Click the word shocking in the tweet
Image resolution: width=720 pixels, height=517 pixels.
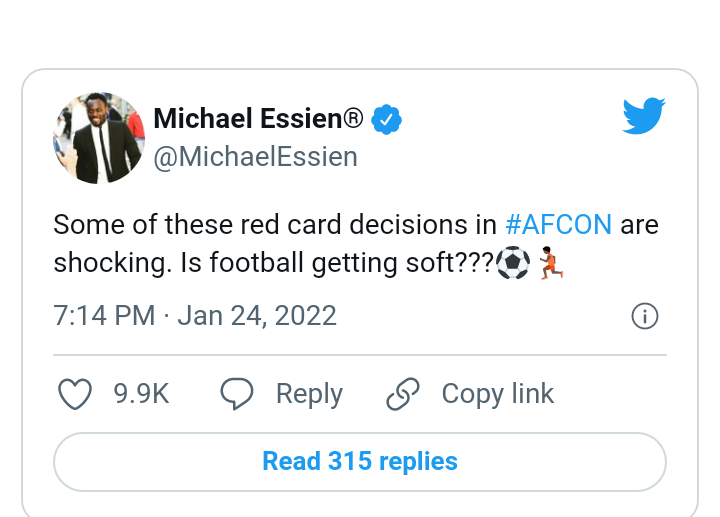click(x=110, y=263)
